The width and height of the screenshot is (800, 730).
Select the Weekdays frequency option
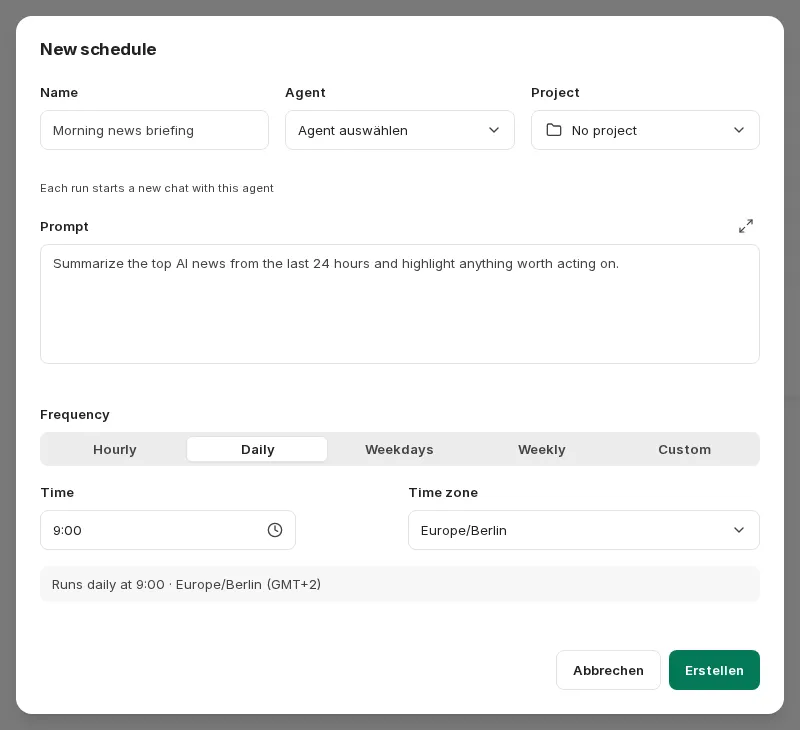(x=399, y=449)
